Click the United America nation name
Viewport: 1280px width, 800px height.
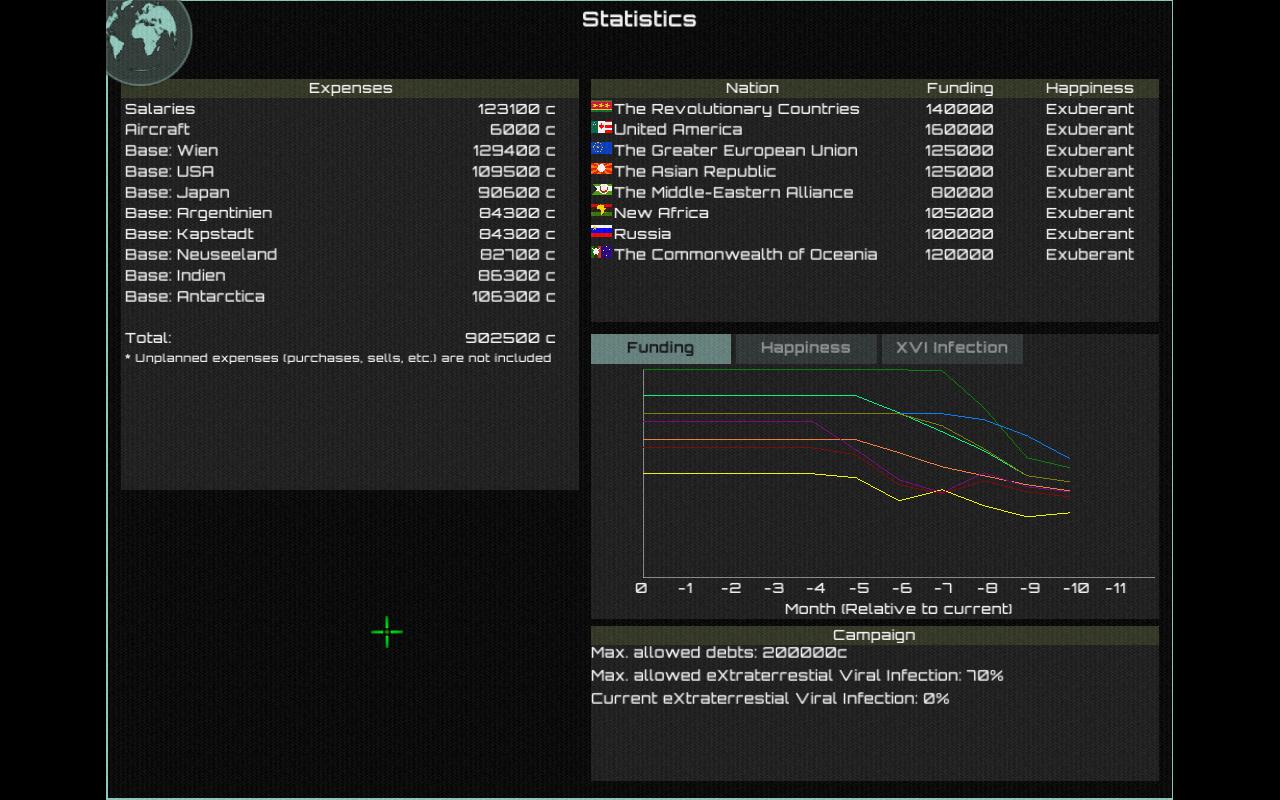coord(678,129)
